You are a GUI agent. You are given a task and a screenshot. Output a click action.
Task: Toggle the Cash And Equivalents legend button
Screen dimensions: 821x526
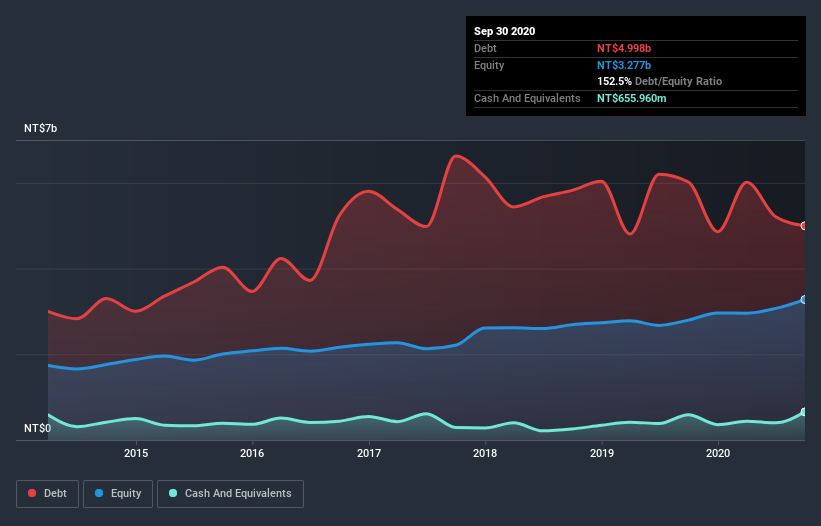point(230,494)
